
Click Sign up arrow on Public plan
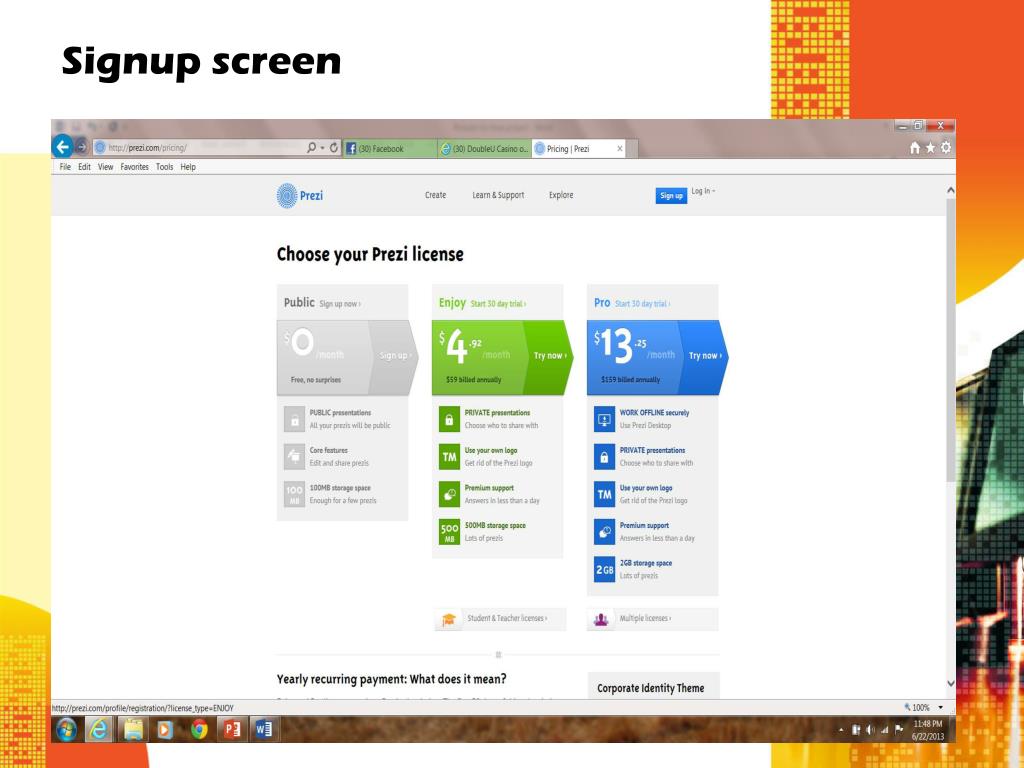pyautogui.click(x=394, y=356)
